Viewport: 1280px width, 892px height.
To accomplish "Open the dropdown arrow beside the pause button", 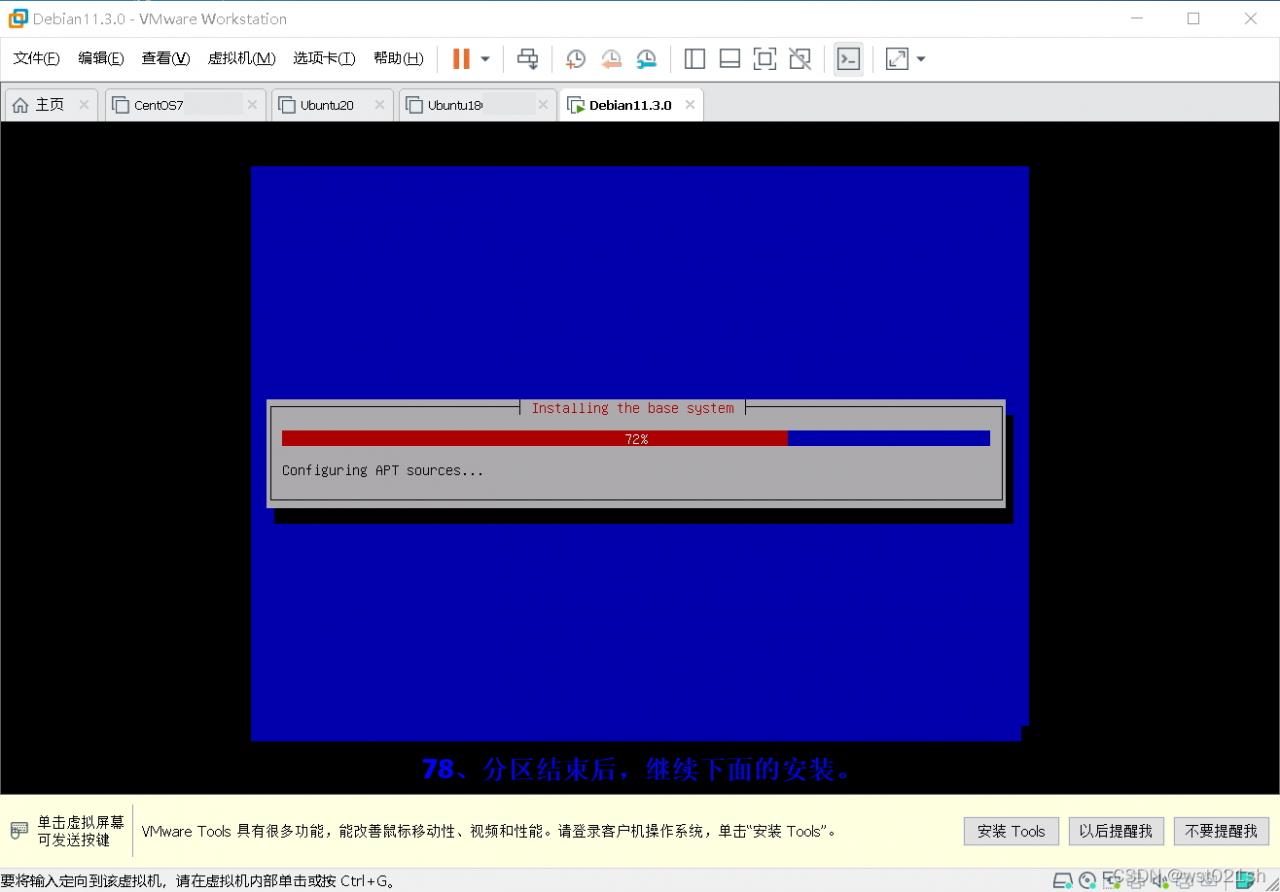I will coord(485,59).
